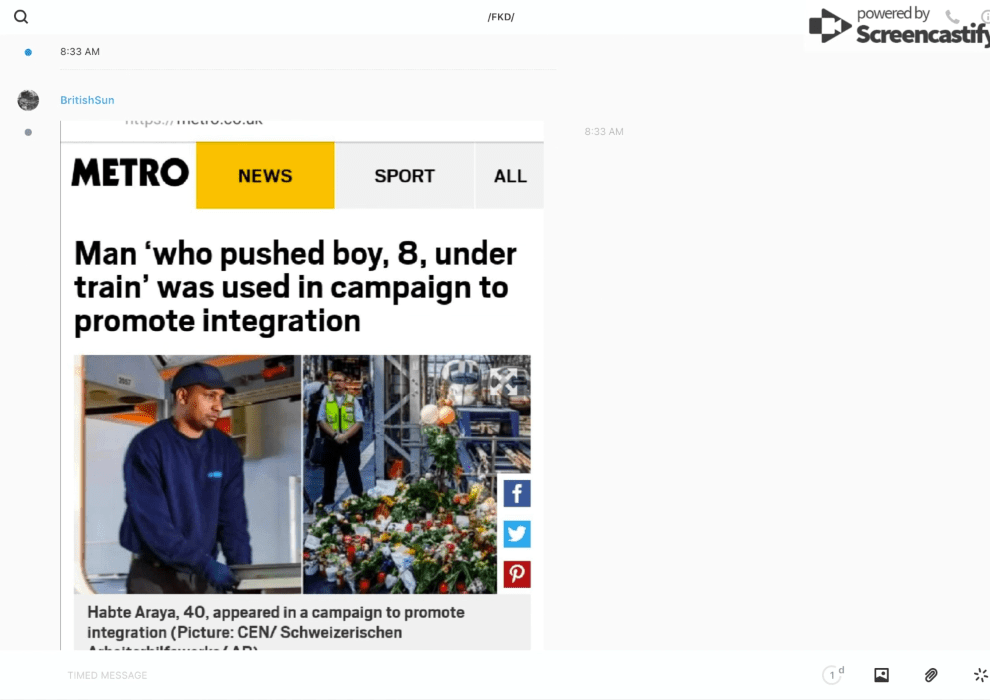Click the burst sparkle icon
Image resolution: width=990 pixels, height=700 pixels.
[x=980, y=675]
